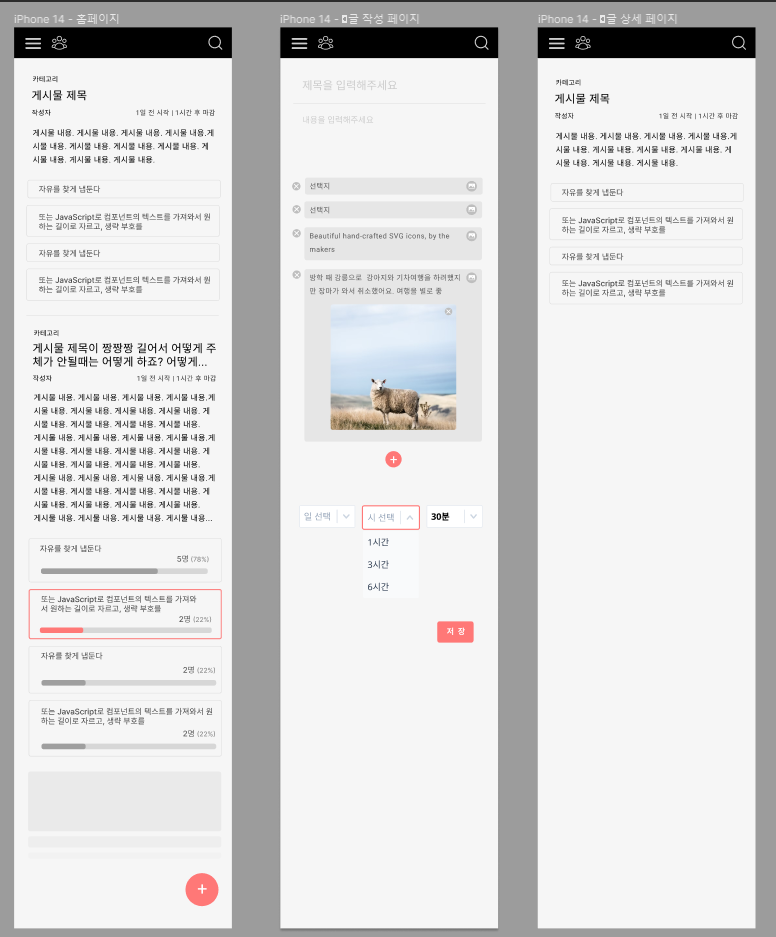Click the search icon in 글 상세 페이지 header
Screen dimensions: 776x937
click(x=739, y=43)
